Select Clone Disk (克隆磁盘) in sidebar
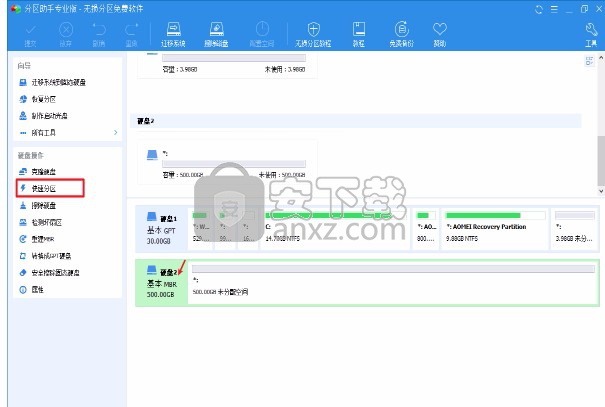 [x=47, y=173]
